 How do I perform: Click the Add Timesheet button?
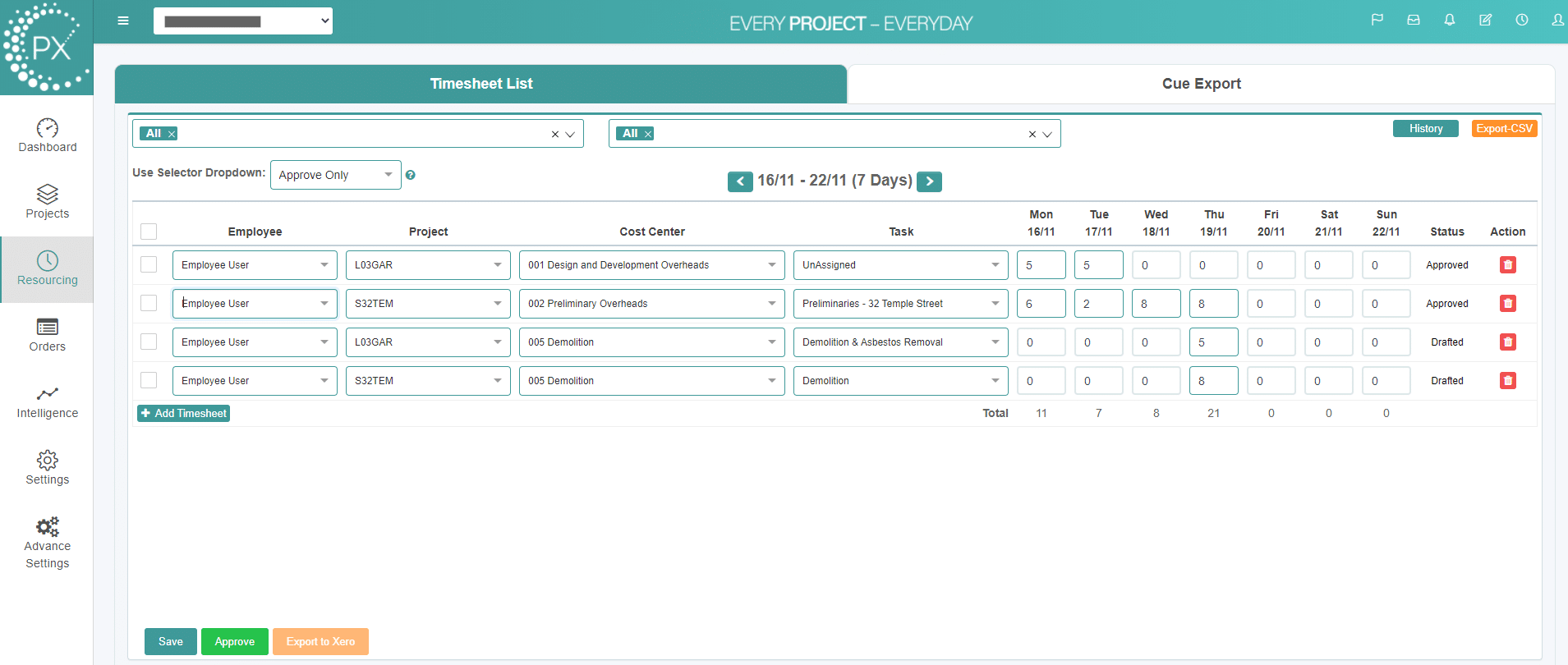[x=183, y=414]
